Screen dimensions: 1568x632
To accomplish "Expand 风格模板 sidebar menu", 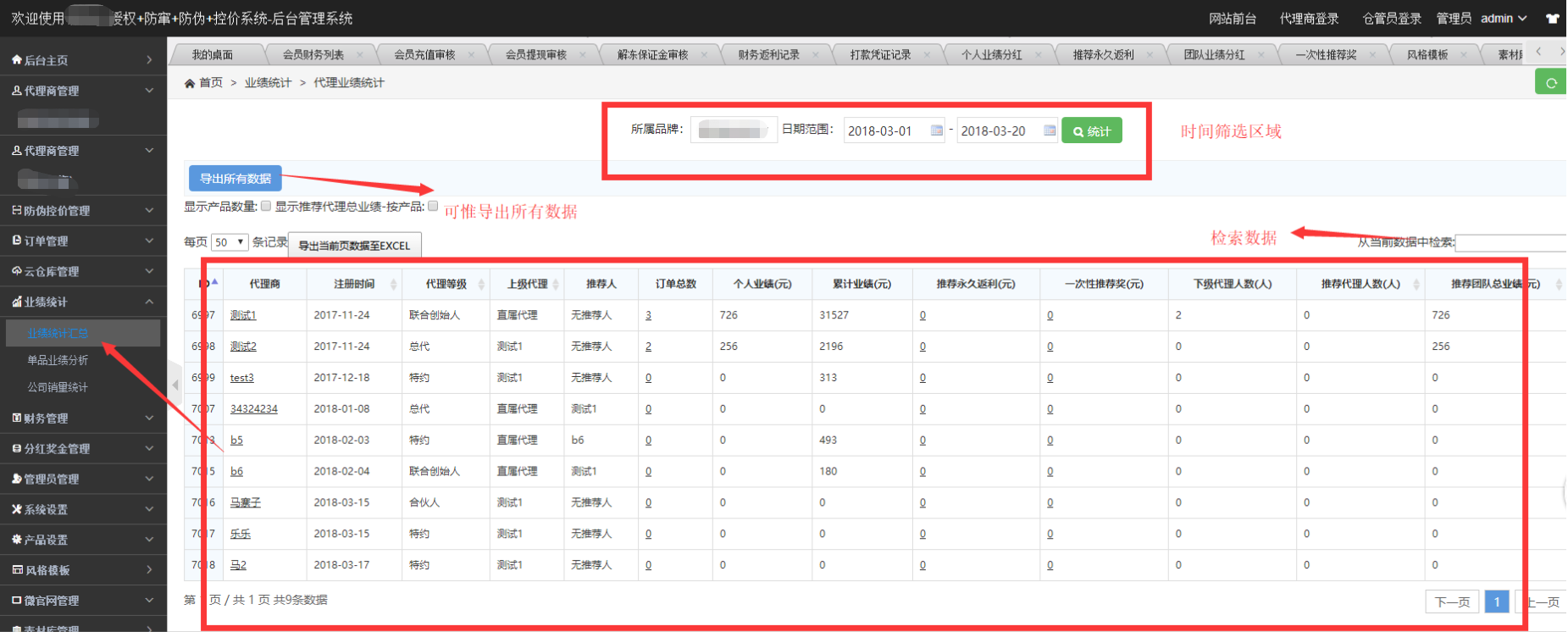I will (x=83, y=570).
